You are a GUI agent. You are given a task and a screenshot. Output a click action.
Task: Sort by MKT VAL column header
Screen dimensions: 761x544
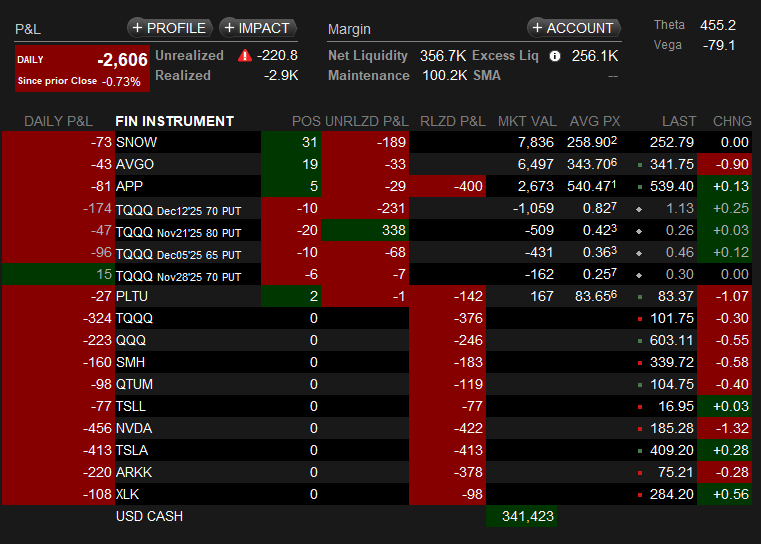pyautogui.click(x=527, y=121)
